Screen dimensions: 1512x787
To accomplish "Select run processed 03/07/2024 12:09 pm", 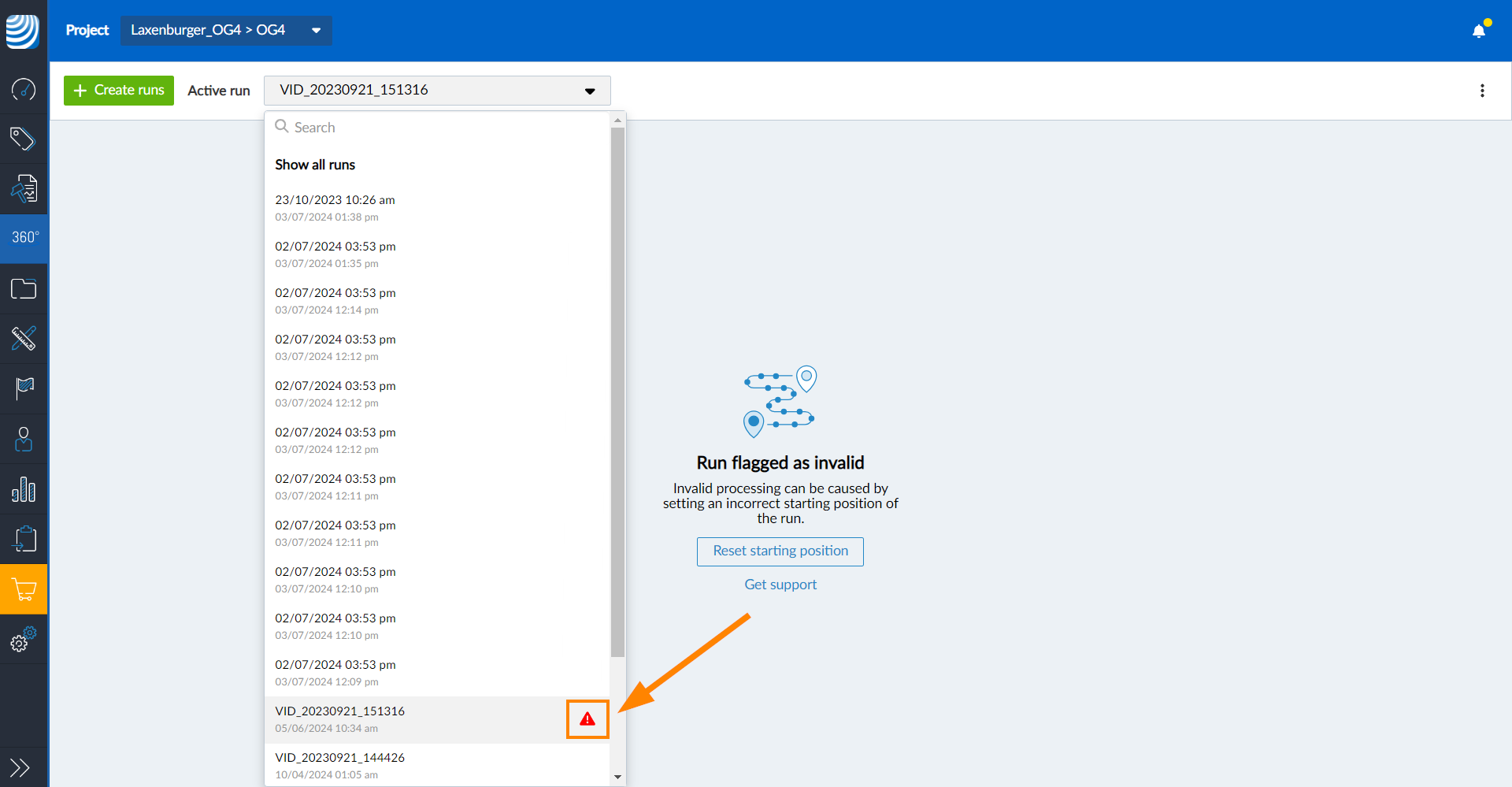I will point(437,673).
